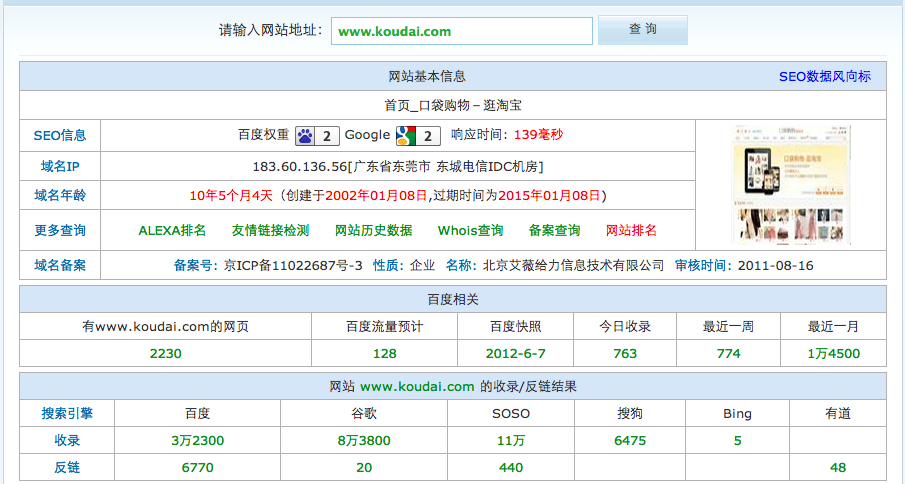Click the page title 首页_口袋购物－逛淘宝
This screenshot has width=905, height=484.
453,105
